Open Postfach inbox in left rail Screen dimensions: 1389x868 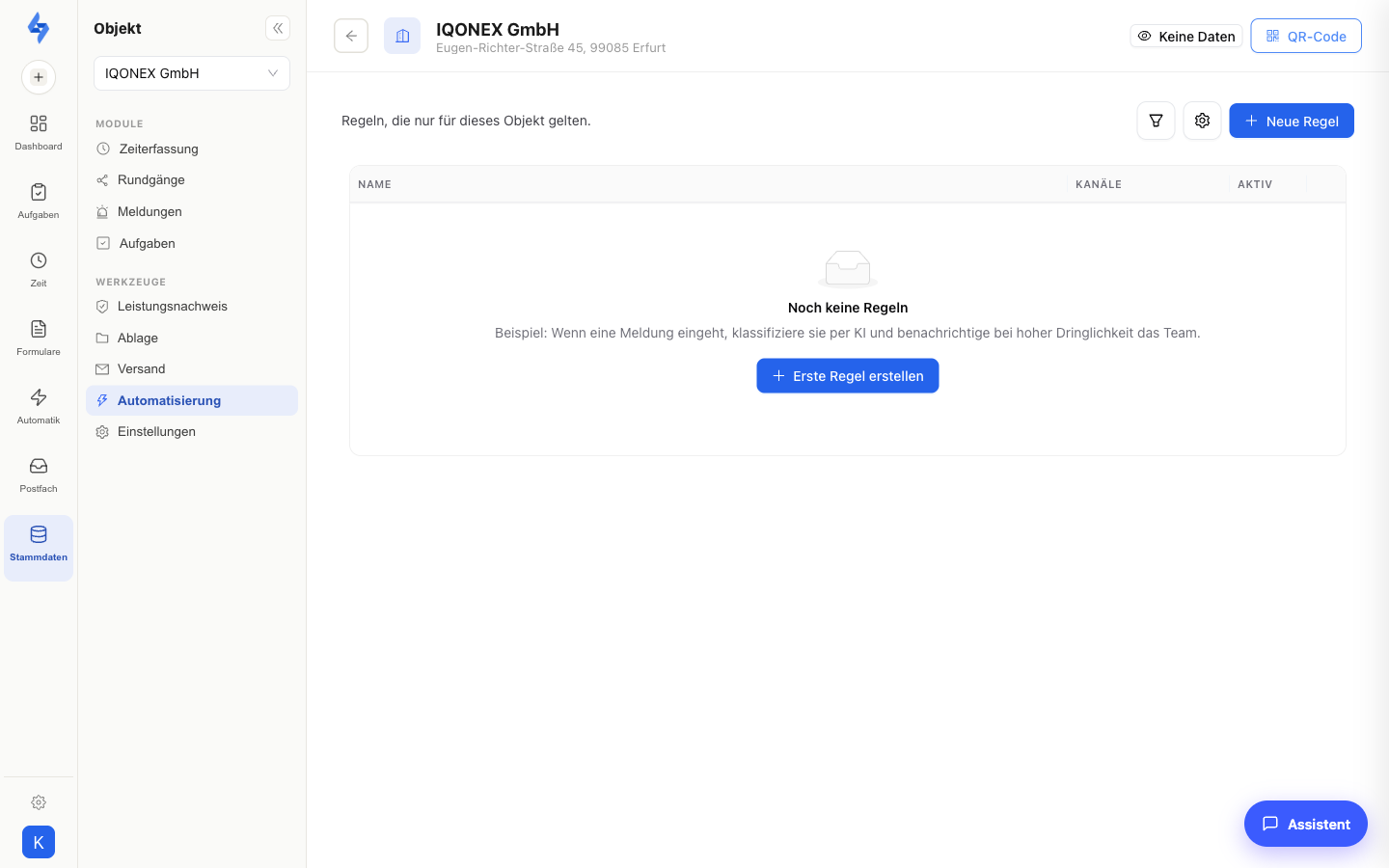39,475
